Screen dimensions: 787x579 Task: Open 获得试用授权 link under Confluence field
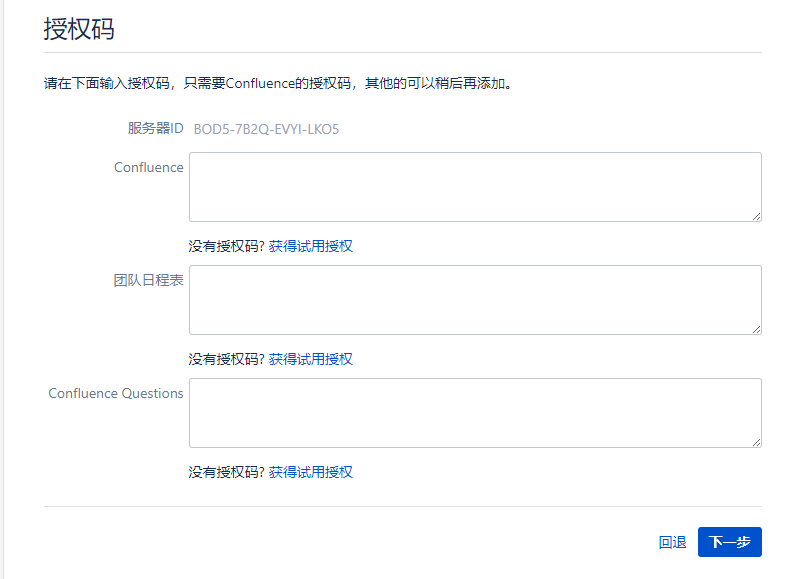click(311, 246)
